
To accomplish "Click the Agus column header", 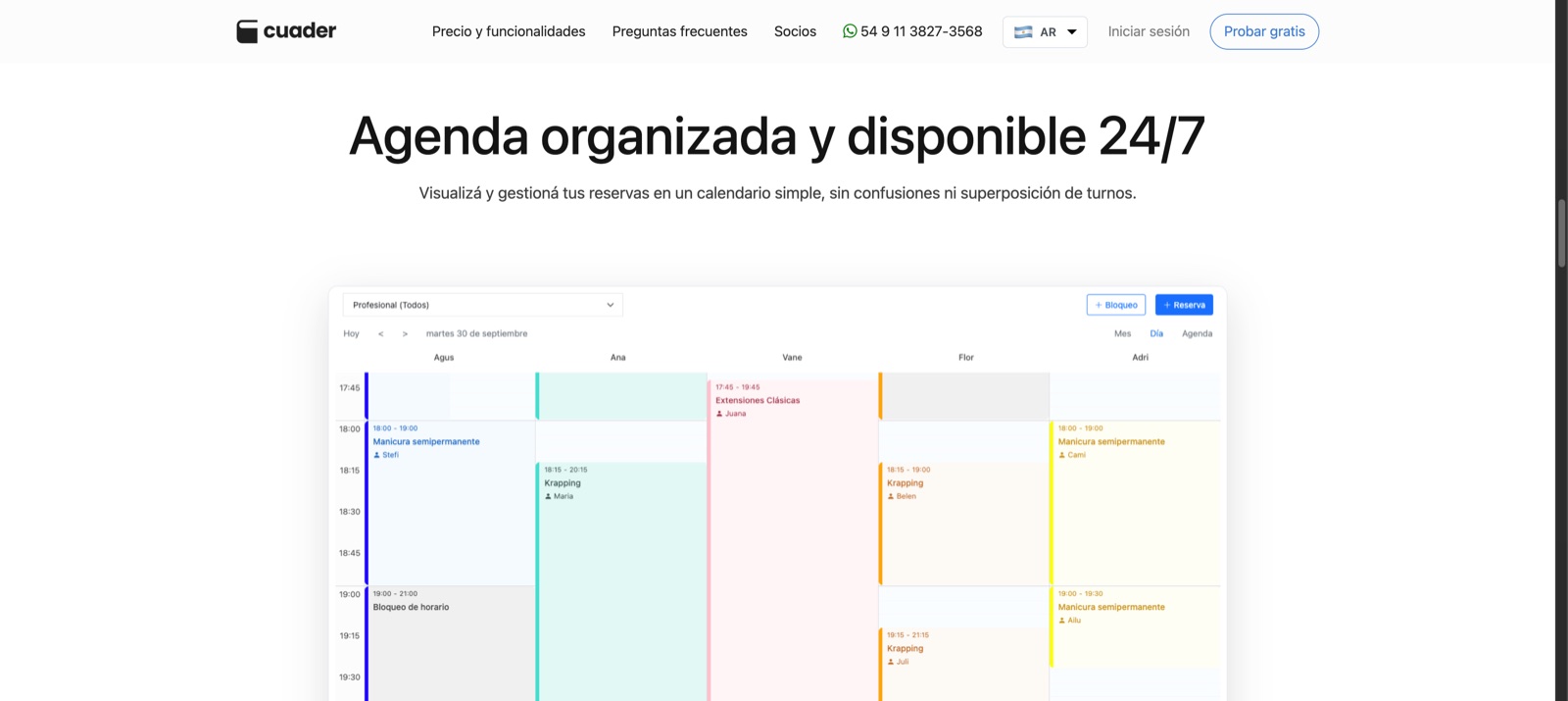I will tap(444, 358).
